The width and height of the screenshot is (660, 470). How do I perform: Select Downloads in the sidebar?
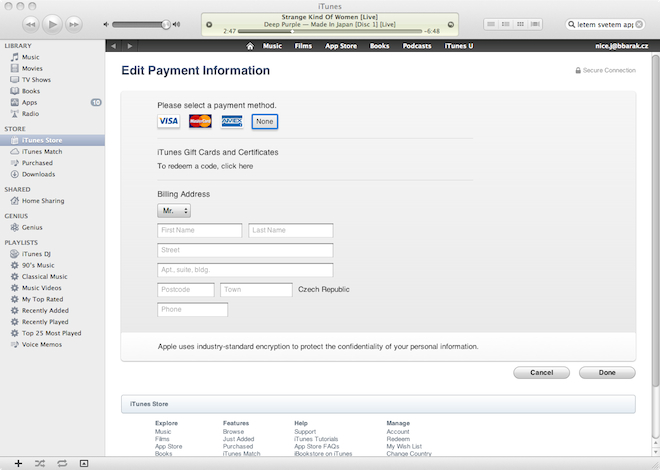[52, 174]
